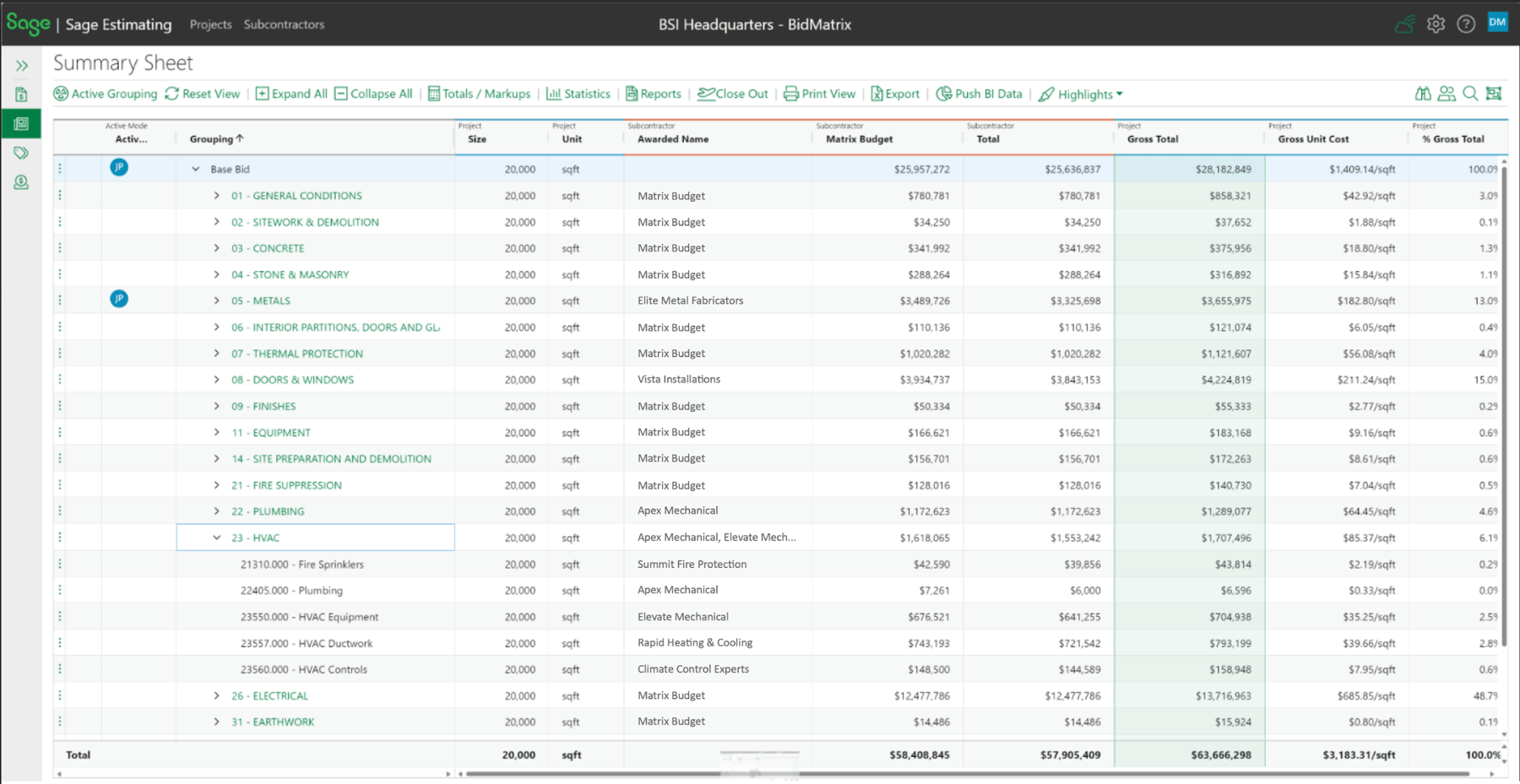The image size is (1520, 784).
Task: Toggle Active Grouping mode
Action: coord(106,94)
